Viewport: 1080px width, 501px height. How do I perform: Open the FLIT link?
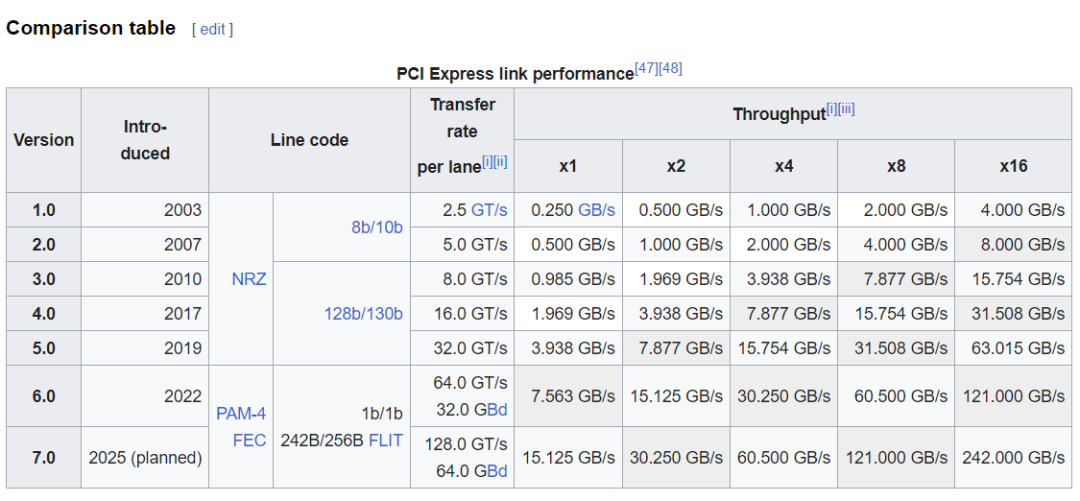[385, 440]
